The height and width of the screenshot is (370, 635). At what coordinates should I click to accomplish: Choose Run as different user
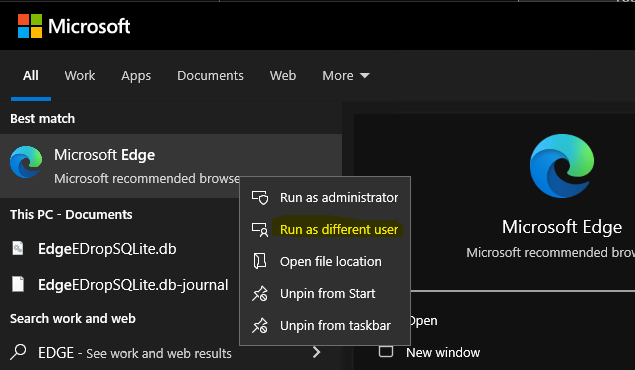point(325,230)
